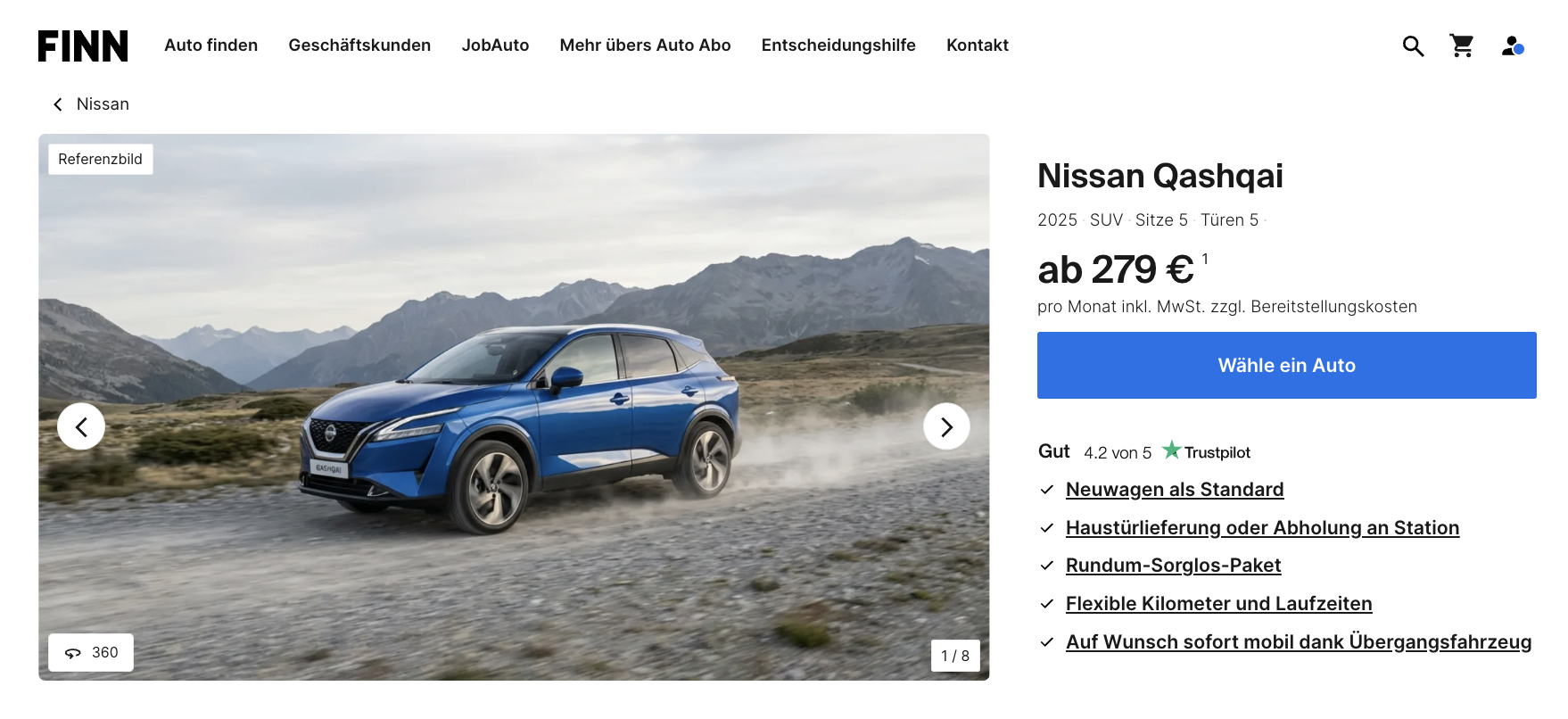Screen dimensions: 1568x719
Task: Show the previous car image arrow
Action: 81,426
